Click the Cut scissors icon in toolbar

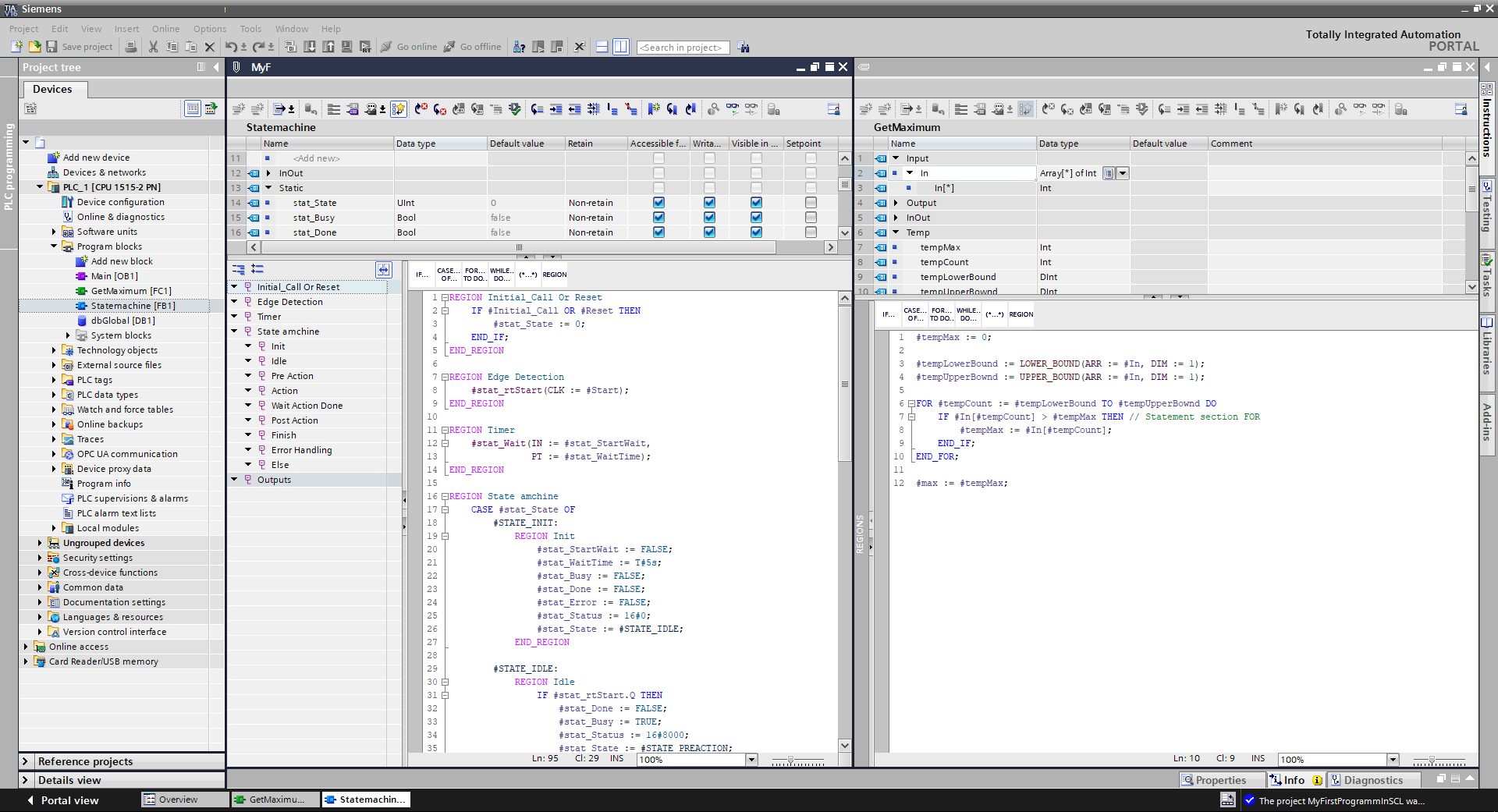(153, 47)
